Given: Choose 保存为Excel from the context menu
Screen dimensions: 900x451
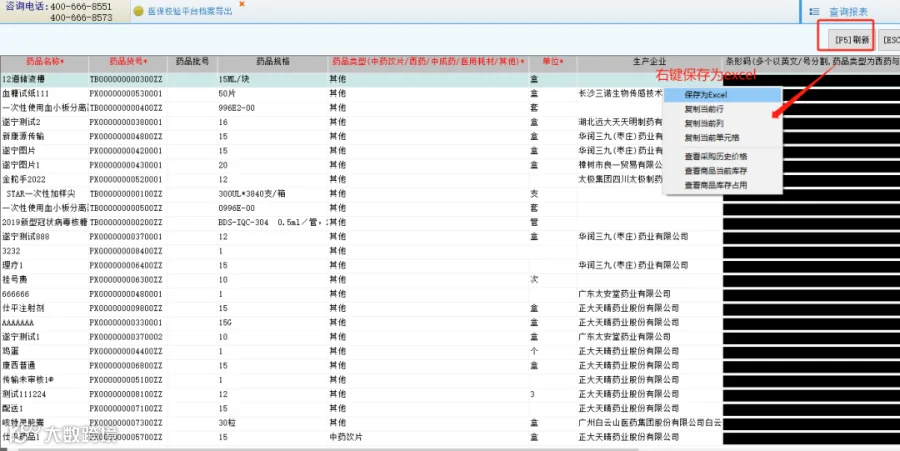Looking at the screenshot, I should [722, 95].
